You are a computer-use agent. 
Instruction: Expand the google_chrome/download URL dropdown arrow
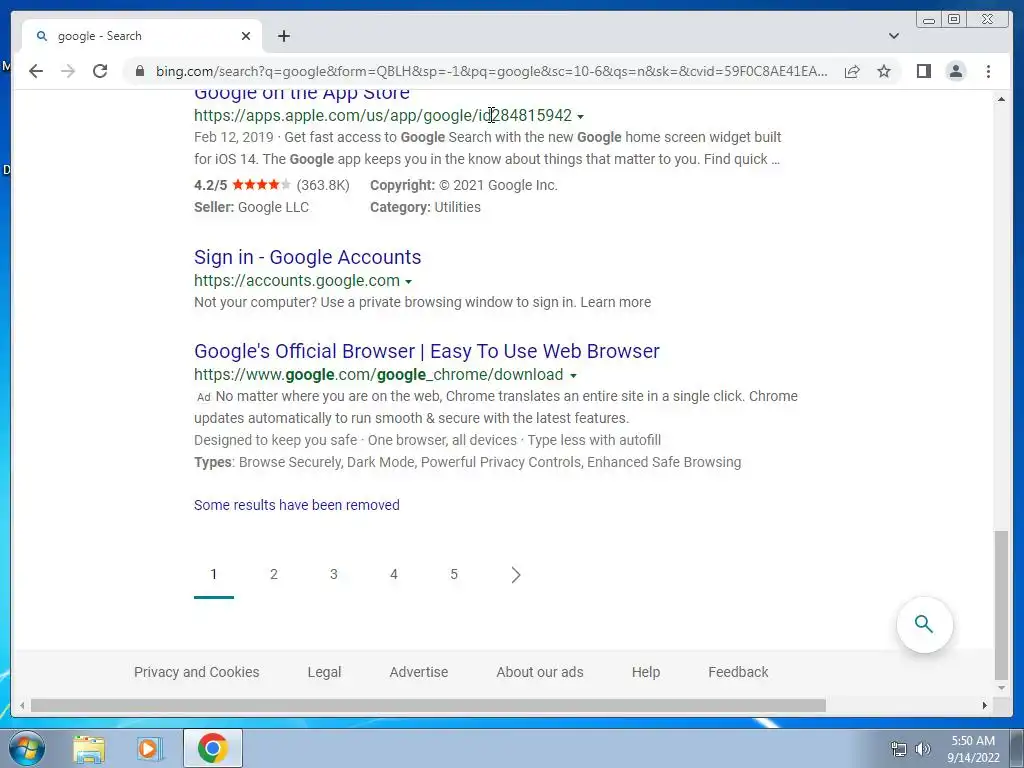[573, 376]
